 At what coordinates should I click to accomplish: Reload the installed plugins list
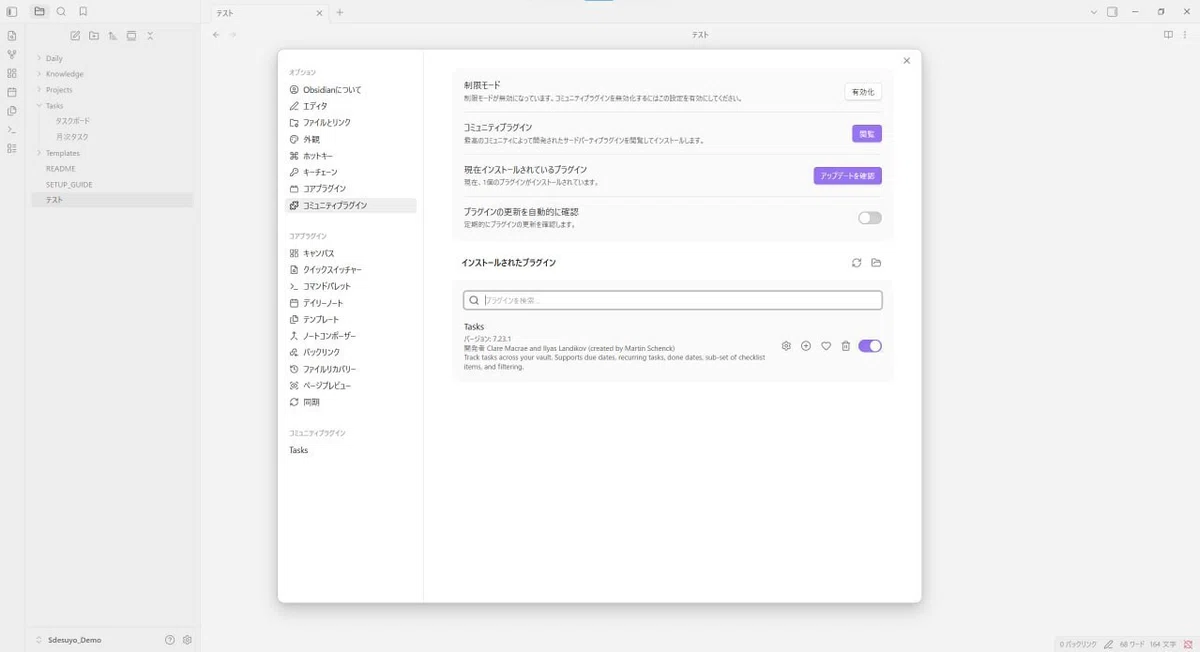(856, 263)
